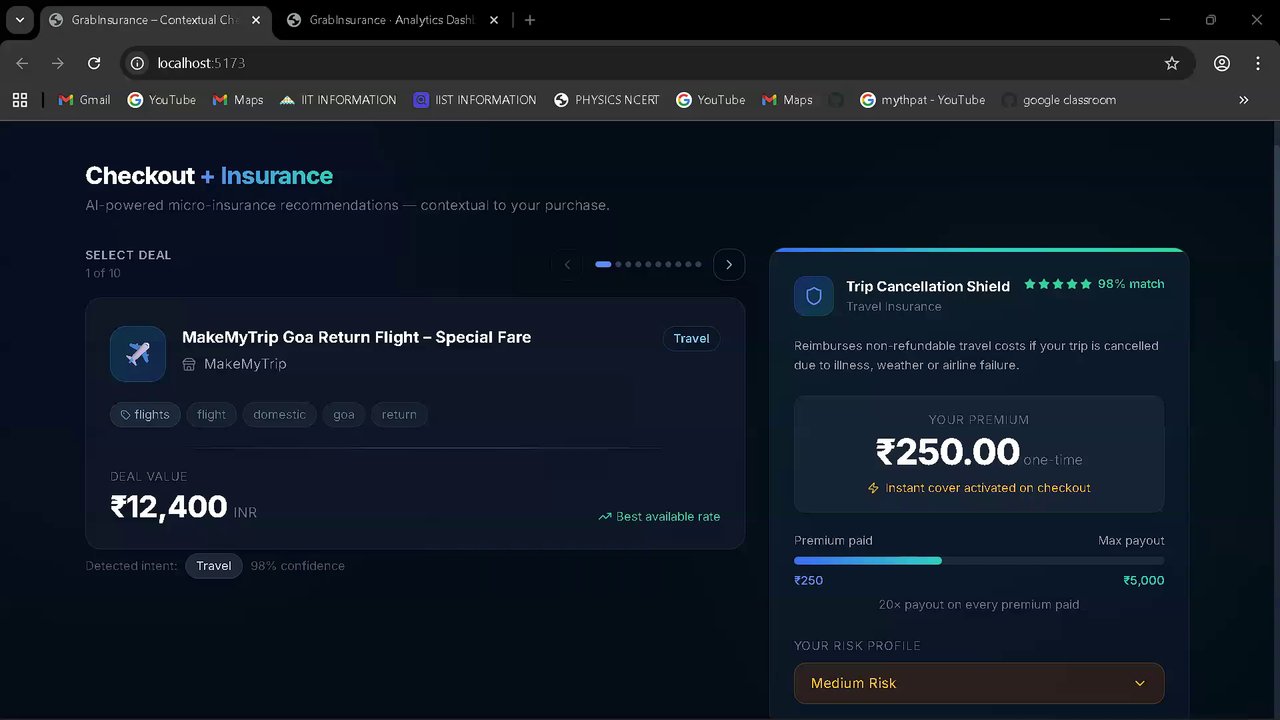Open the PHYSICS NCERT bookmark
This screenshot has width=1280, height=720.
[x=607, y=100]
